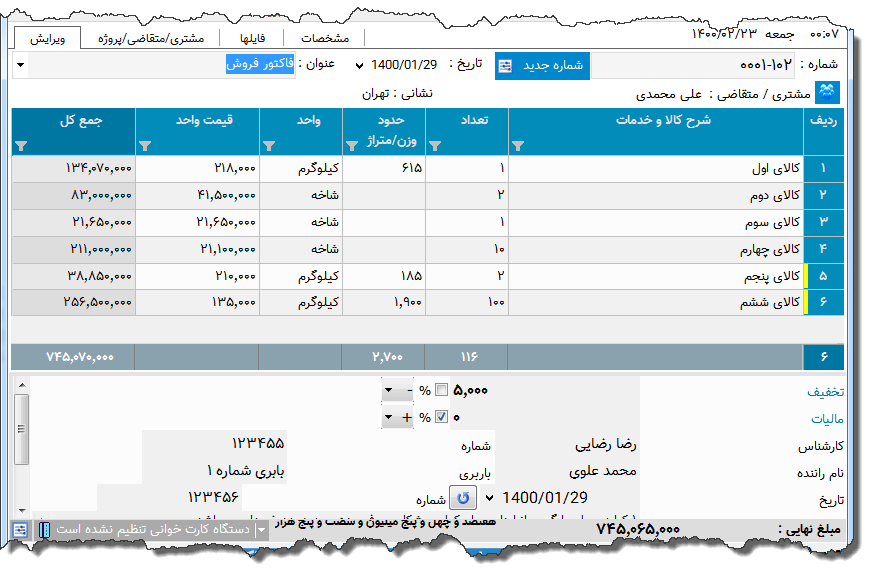The height and width of the screenshot is (579, 870).
Task: Open filter funnel on جمع کل column
Action: 21,146
